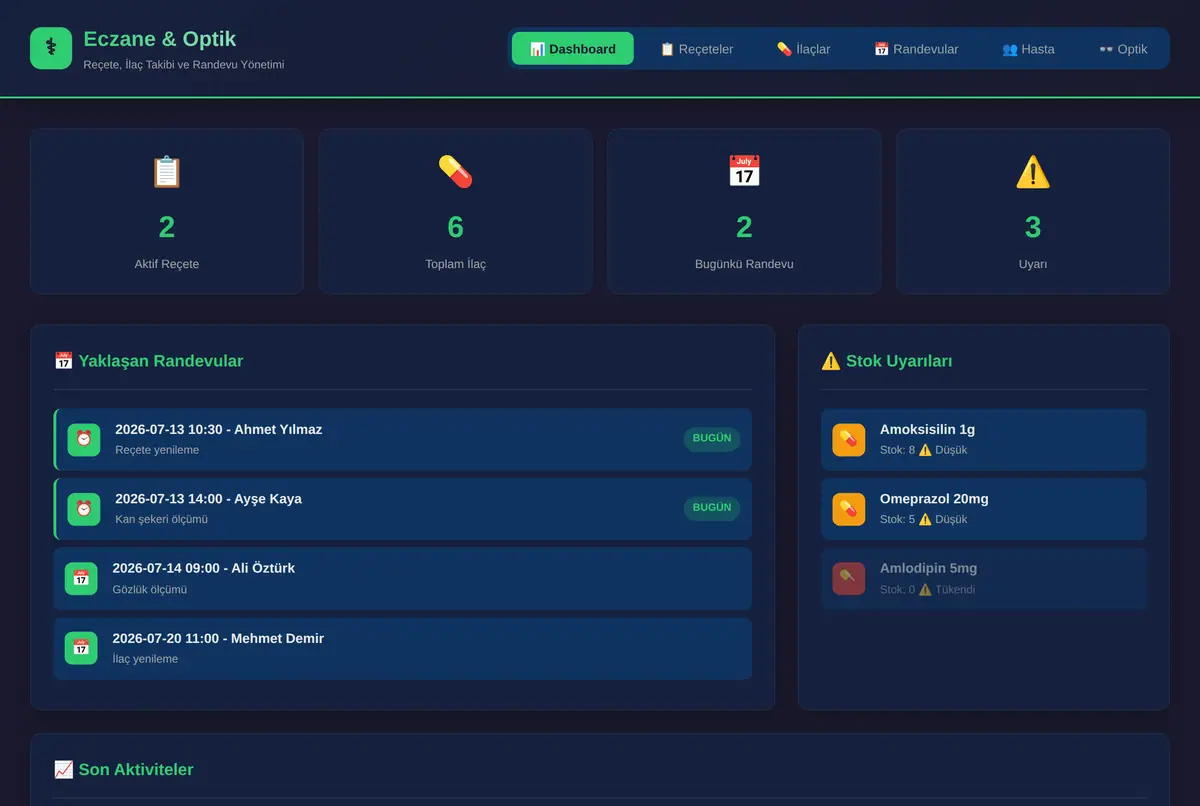
Task: Click the Uyarı count 3
Action: tap(1033, 227)
